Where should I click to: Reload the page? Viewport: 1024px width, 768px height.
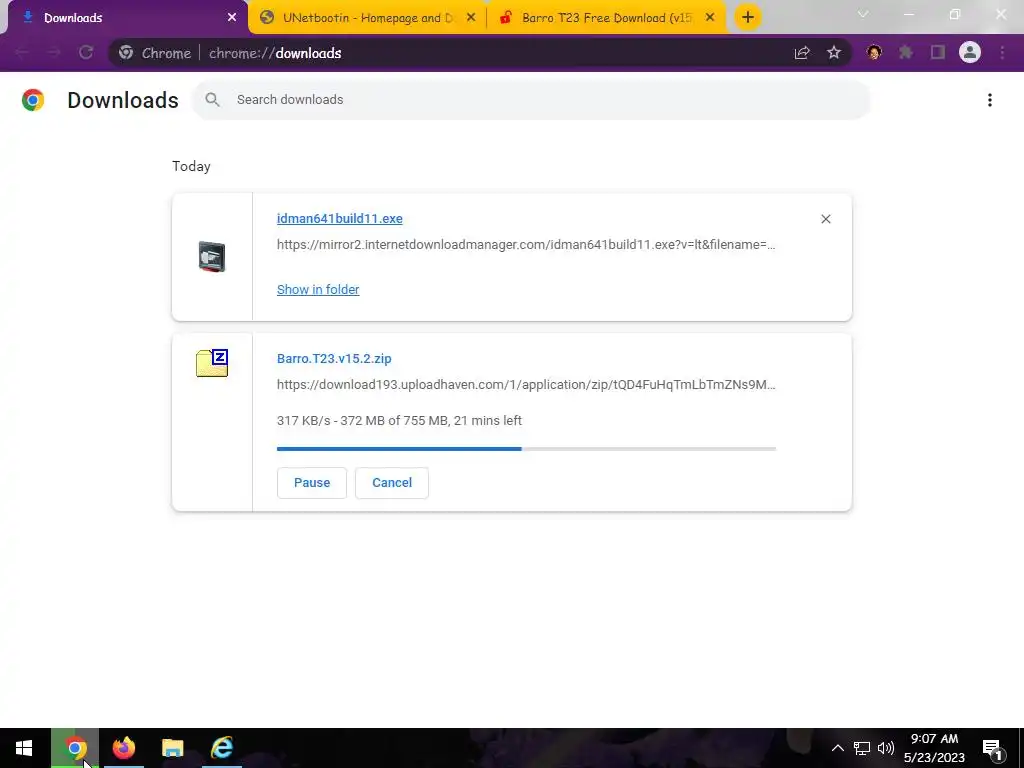86,53
